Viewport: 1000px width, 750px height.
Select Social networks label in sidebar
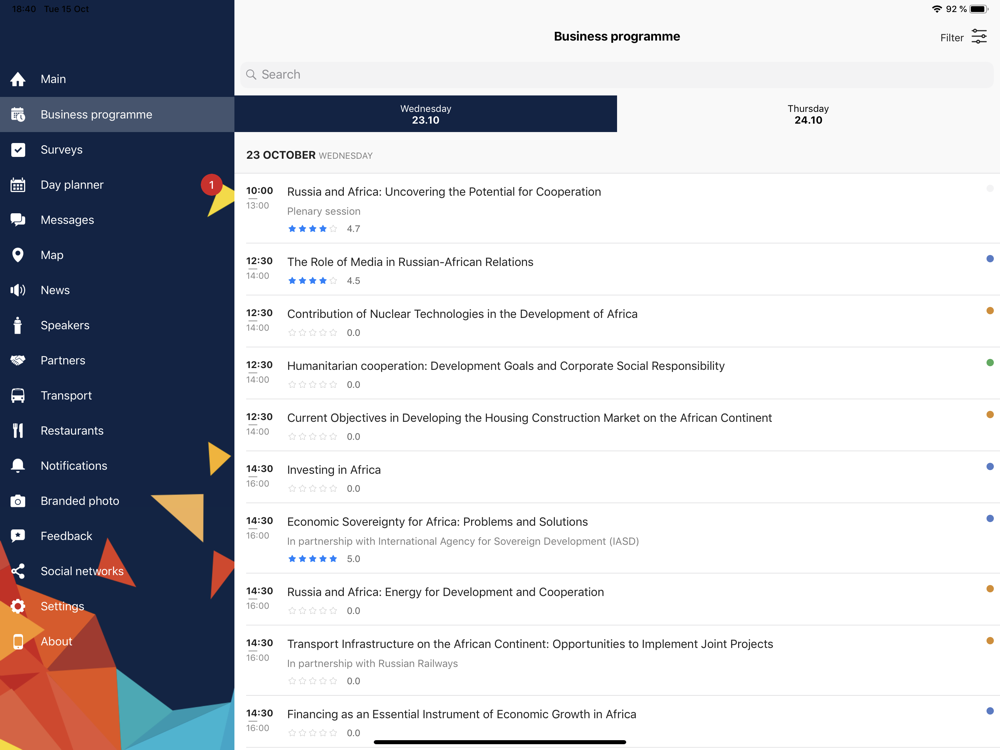coord(82,571)
